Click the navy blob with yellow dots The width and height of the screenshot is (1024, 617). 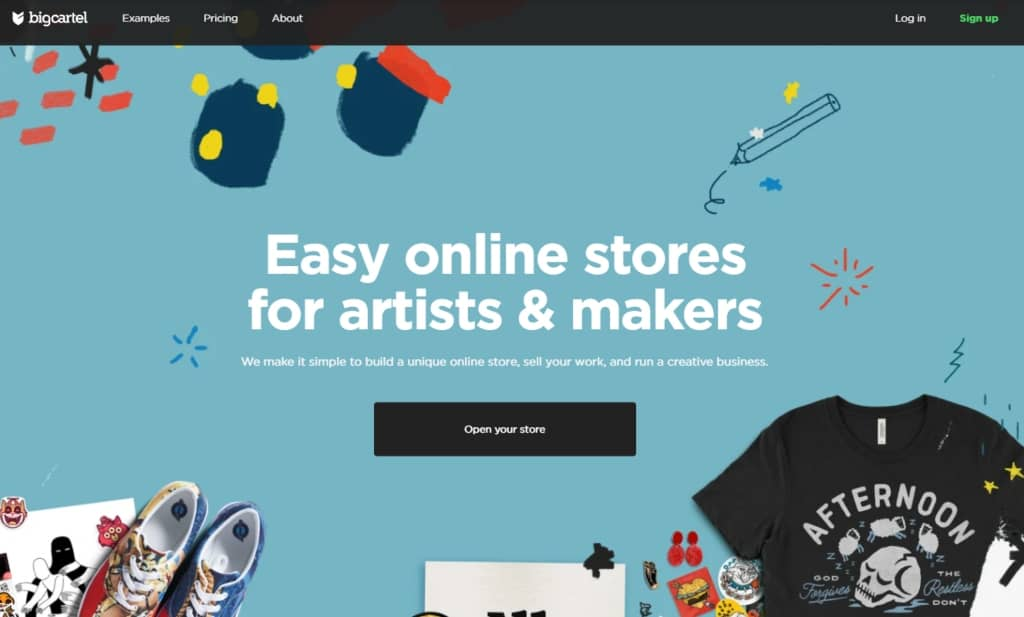point(238,133)
